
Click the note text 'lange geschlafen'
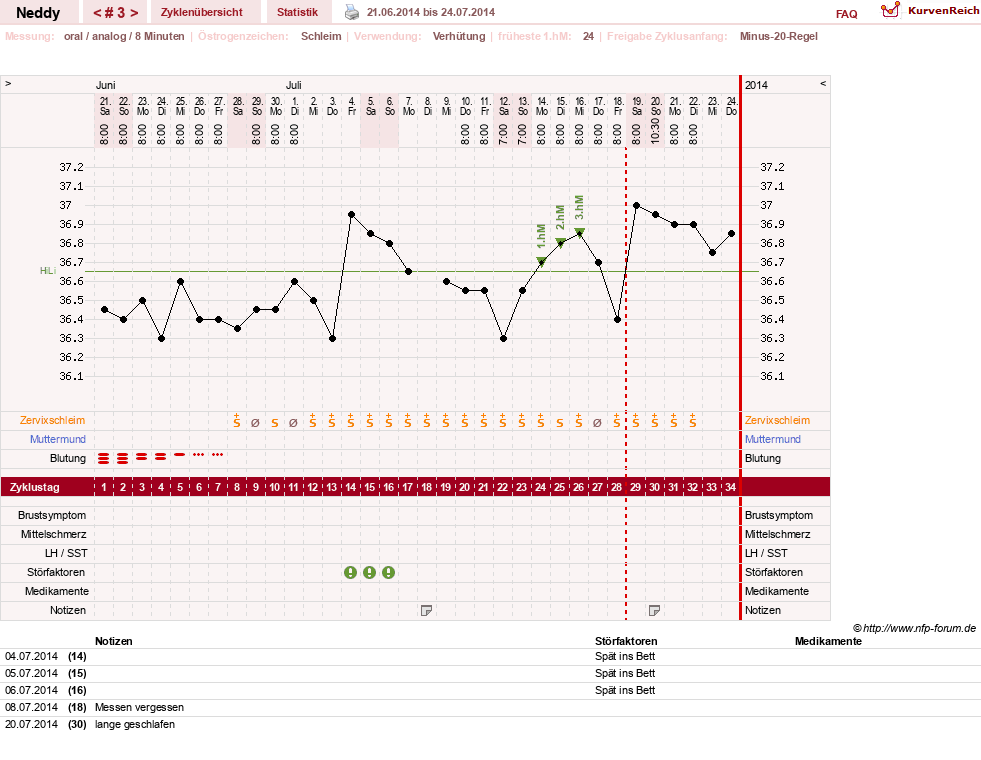[135, 724]
